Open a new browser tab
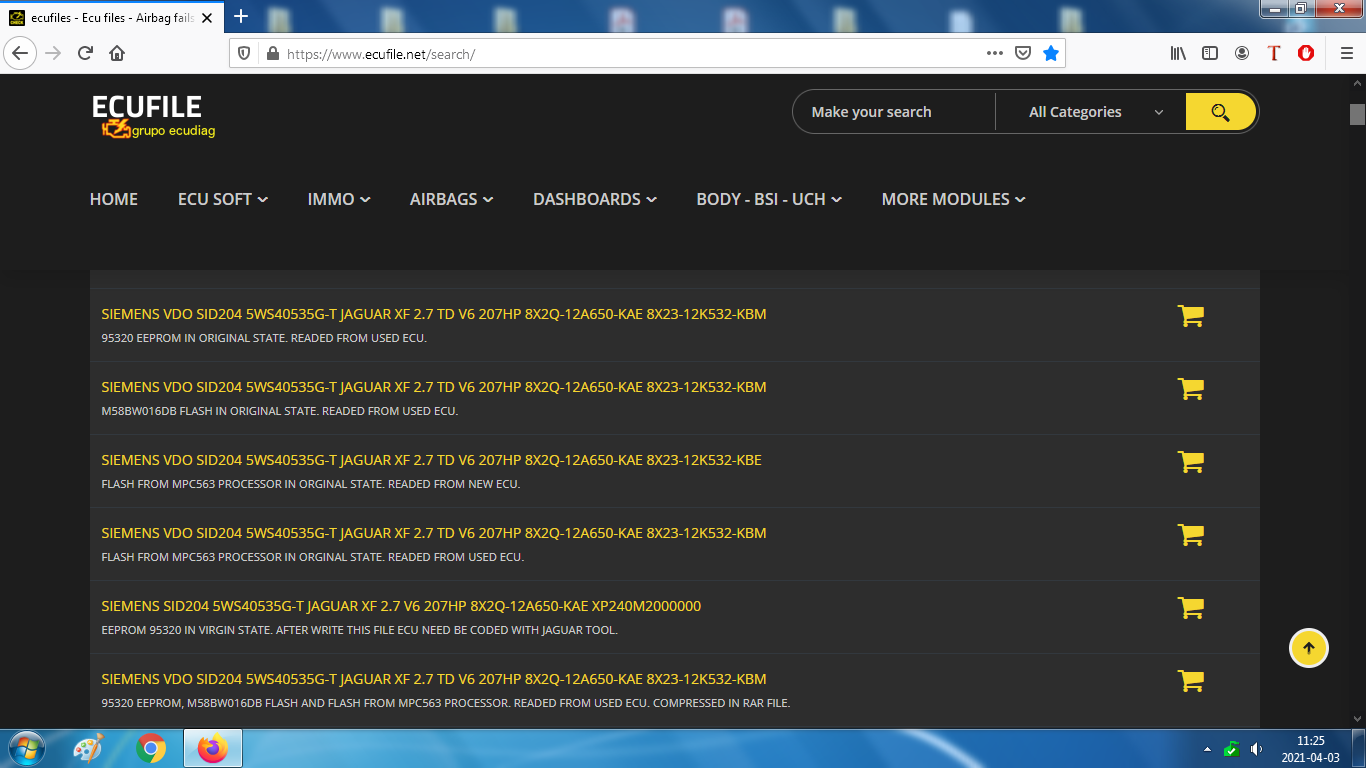Screen dimensions: 1366x768 click(x=241, y=16)
